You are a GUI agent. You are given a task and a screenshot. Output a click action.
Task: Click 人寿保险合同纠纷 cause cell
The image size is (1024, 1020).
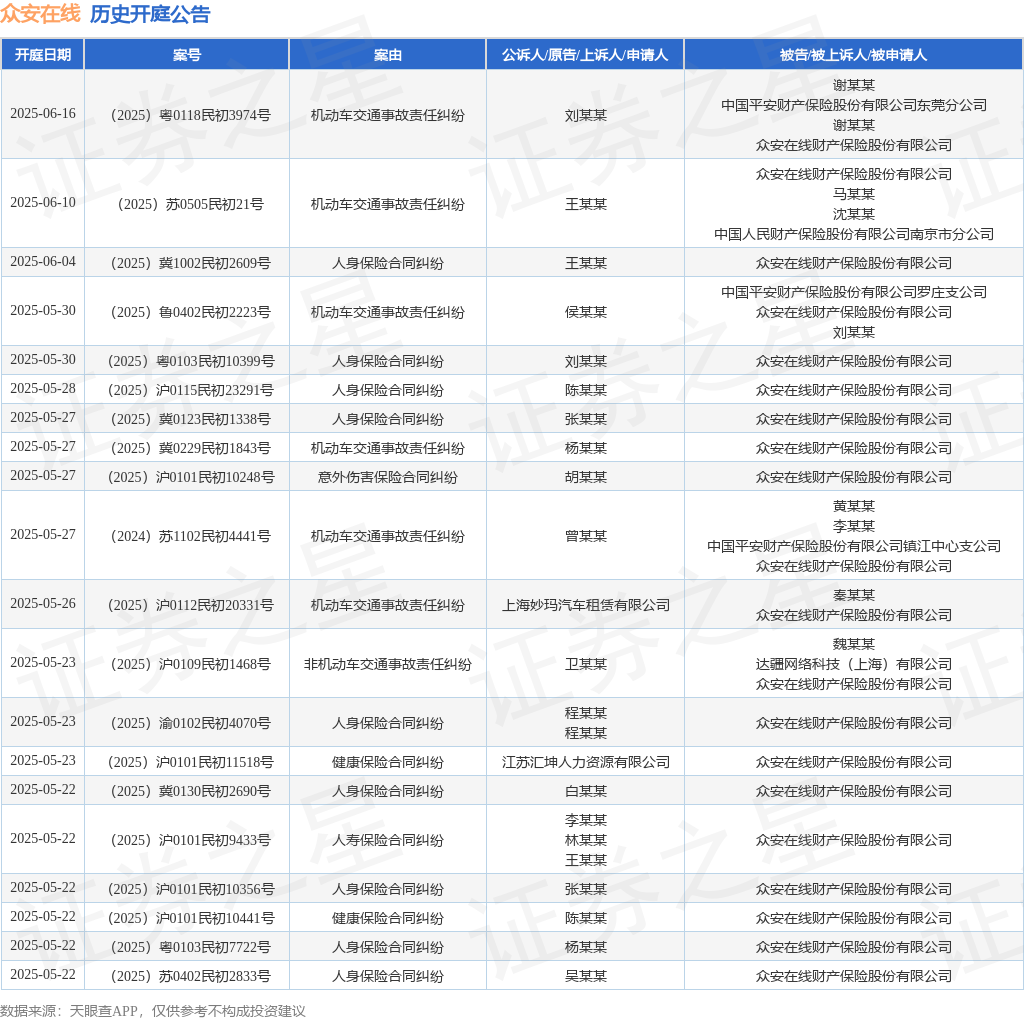388,840
